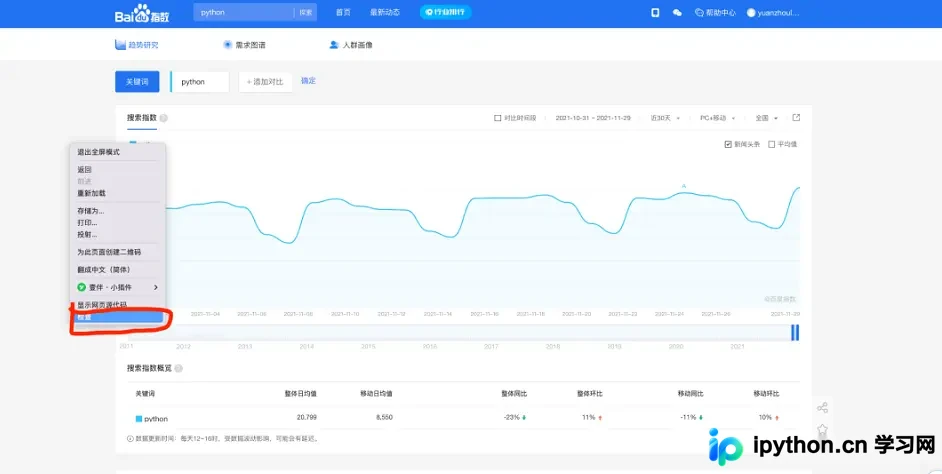Click the 确定 link
Screen dimensions: 942x474
click(x=308, y=81)
